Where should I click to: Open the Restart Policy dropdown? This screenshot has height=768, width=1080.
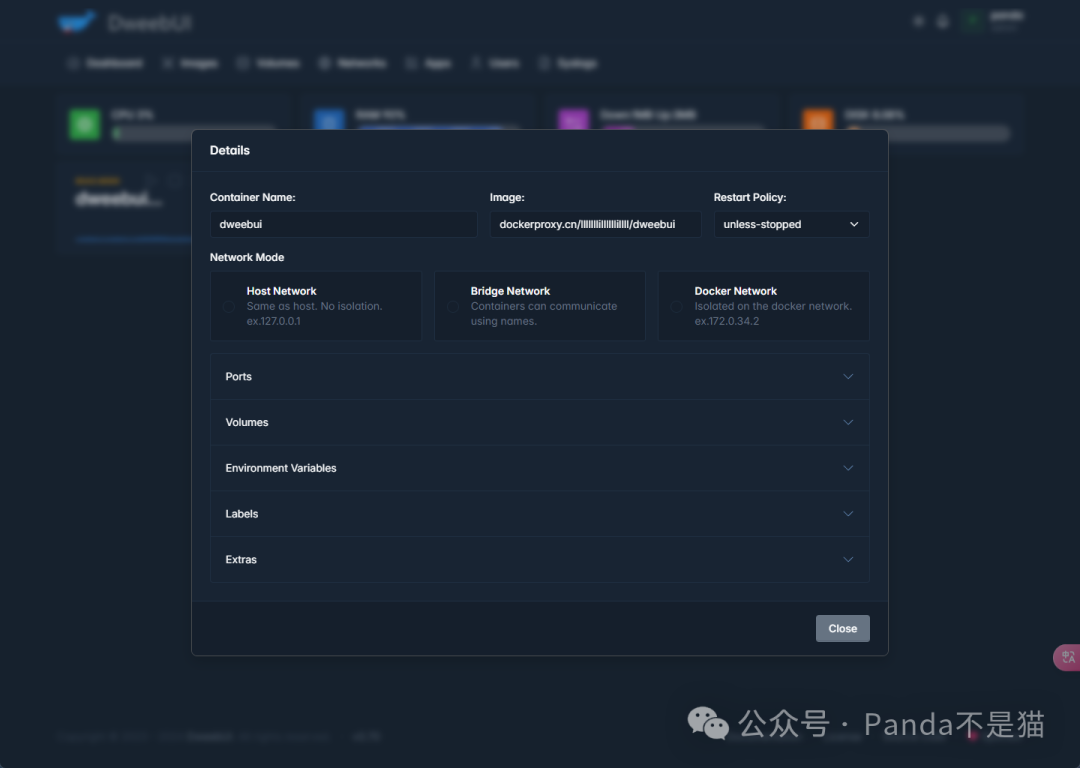[791, 225]
